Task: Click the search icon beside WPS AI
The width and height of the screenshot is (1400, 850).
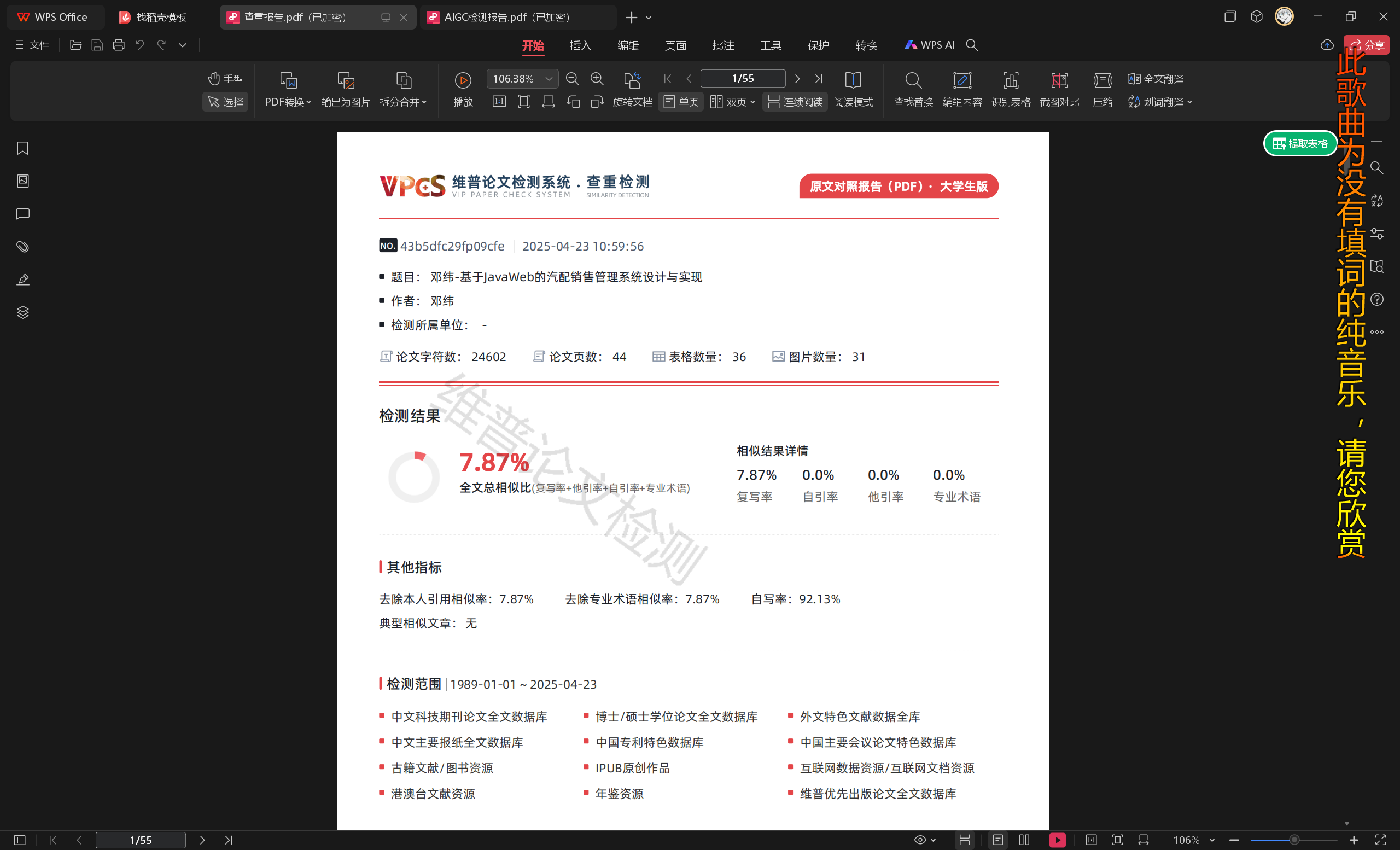Action: coord(972,45)
